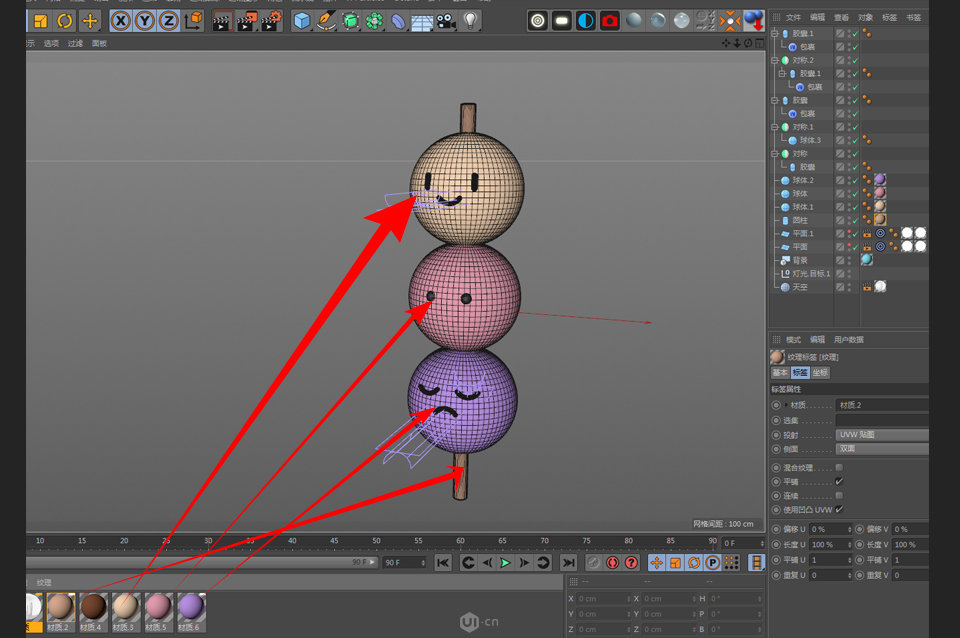Click the subdivision surface generator icon
This screenshot has width=960, height=638.
pyautogui.click(x=350, y=21)
